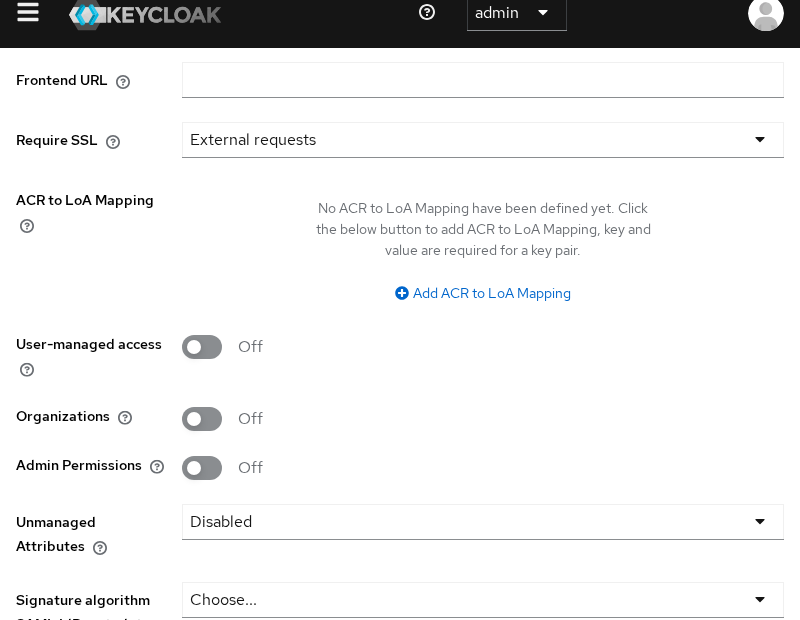The width and height of the screenshot is (800, 620).
Task: Click the user avatar icon
Action: click(x=765, y=14)
